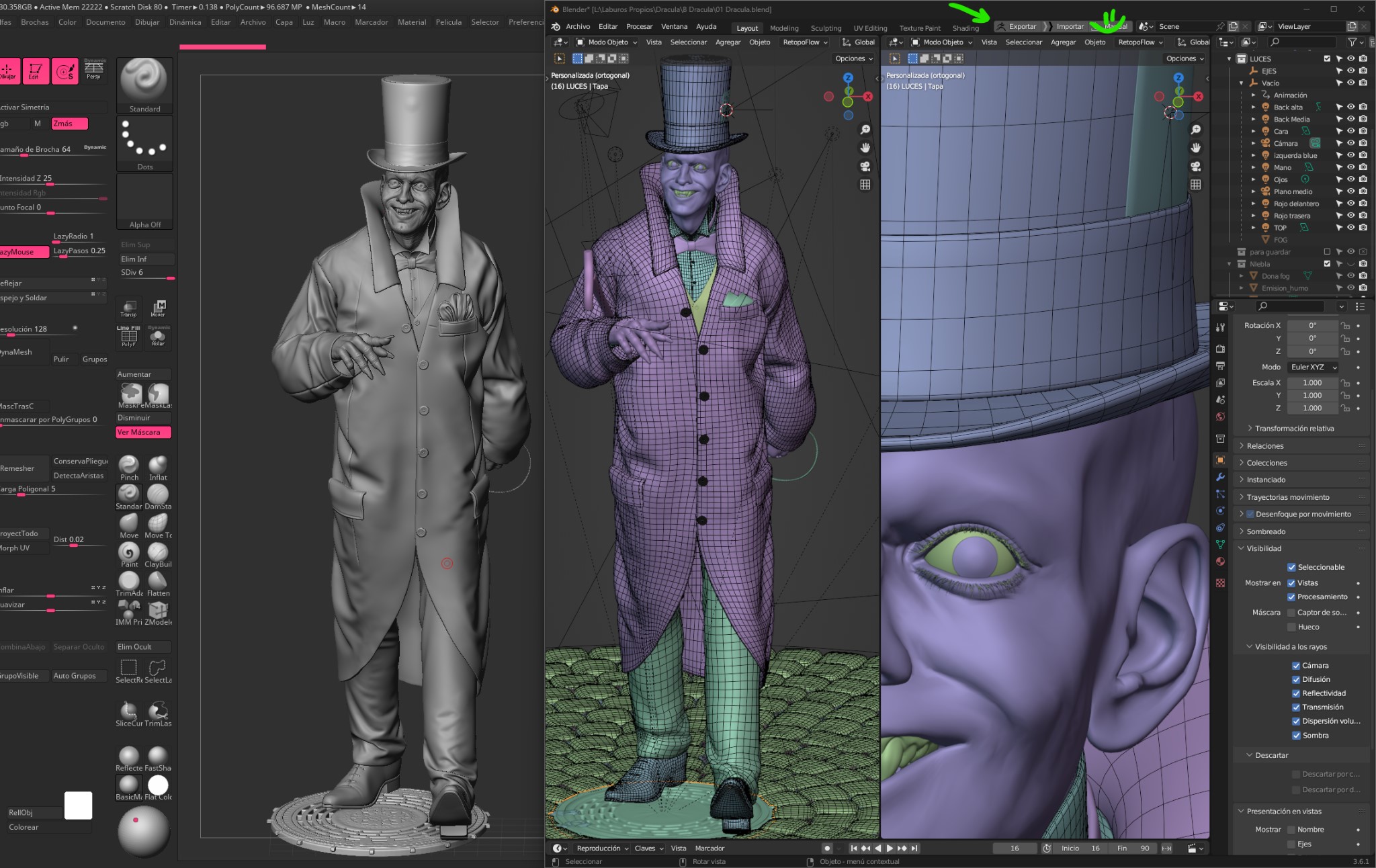The height and width of the screenshot is (868, 1376).
Task: Click the pan hand gizmo in left Blender viewport
Action: click(x=865, y=148)
